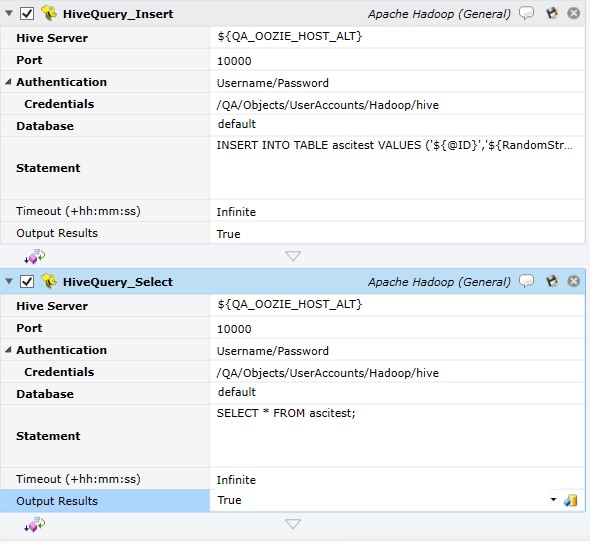This screenshot has width=590, height=543.
Task: Click down triangle below HiveQuery_Select
Action: coord(293,524)
